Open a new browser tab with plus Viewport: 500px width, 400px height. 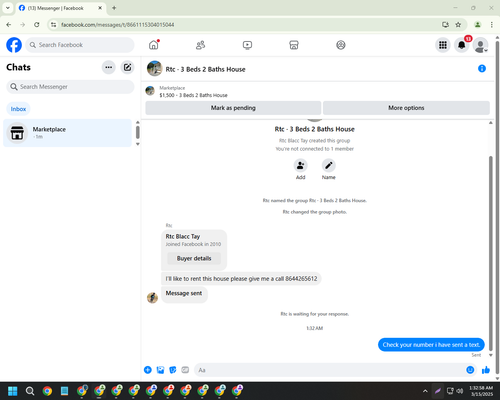(x=114, y=8)
